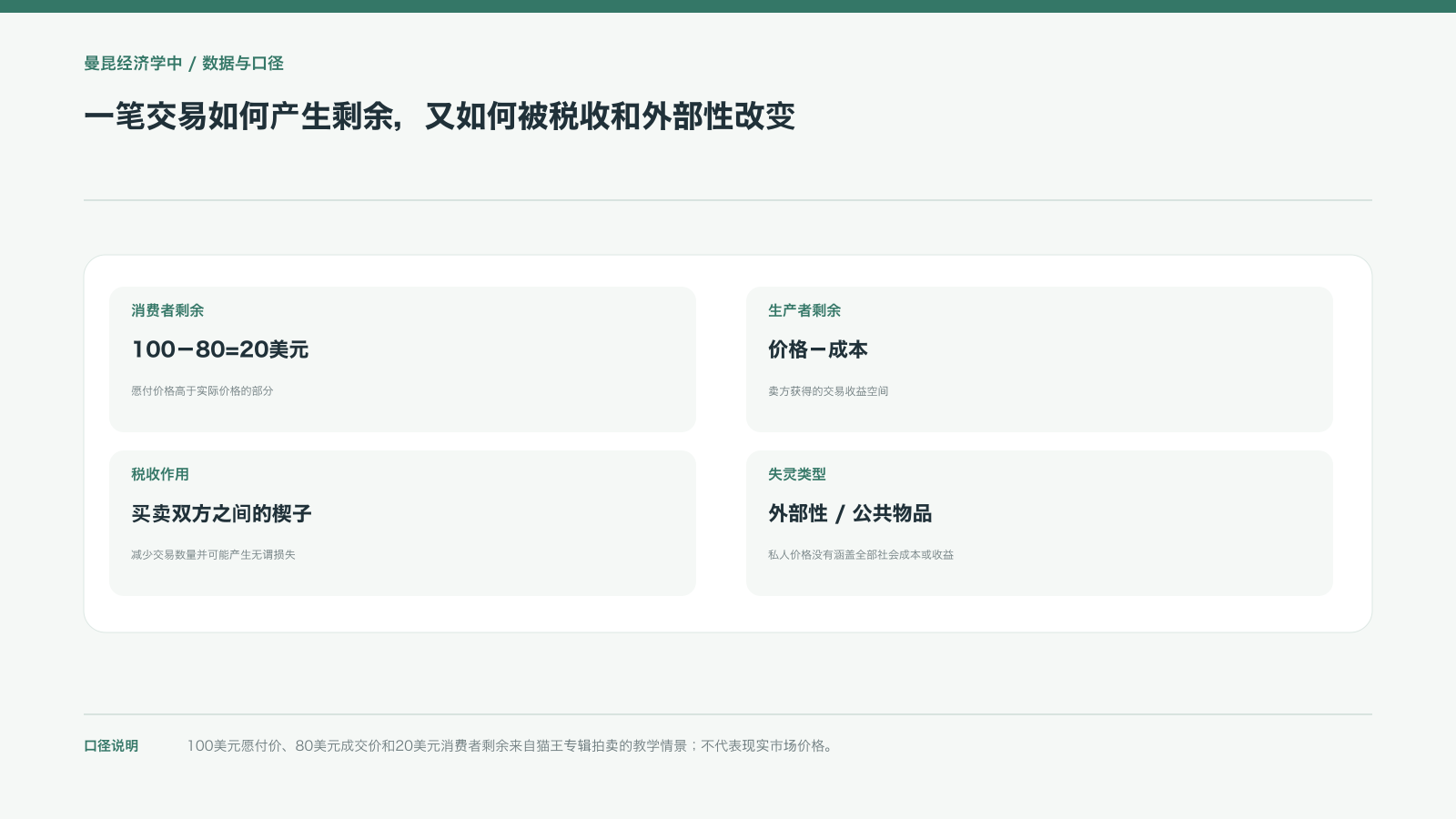
Task: Click the breadcrumb 曼昆经济学中 / 数据与口径
Action: pos(184,64)
